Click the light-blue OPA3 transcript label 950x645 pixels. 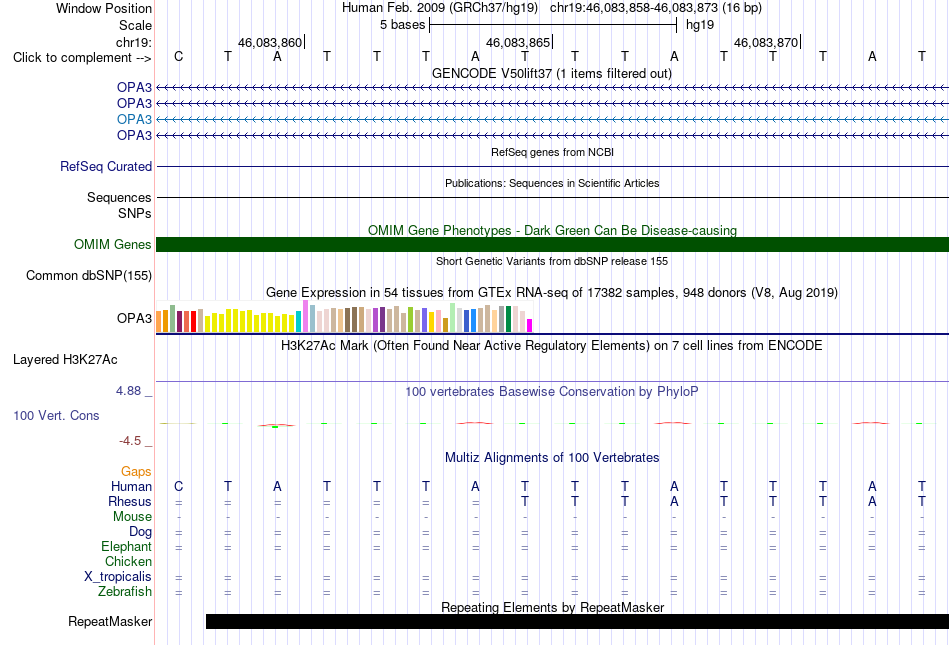134,119
